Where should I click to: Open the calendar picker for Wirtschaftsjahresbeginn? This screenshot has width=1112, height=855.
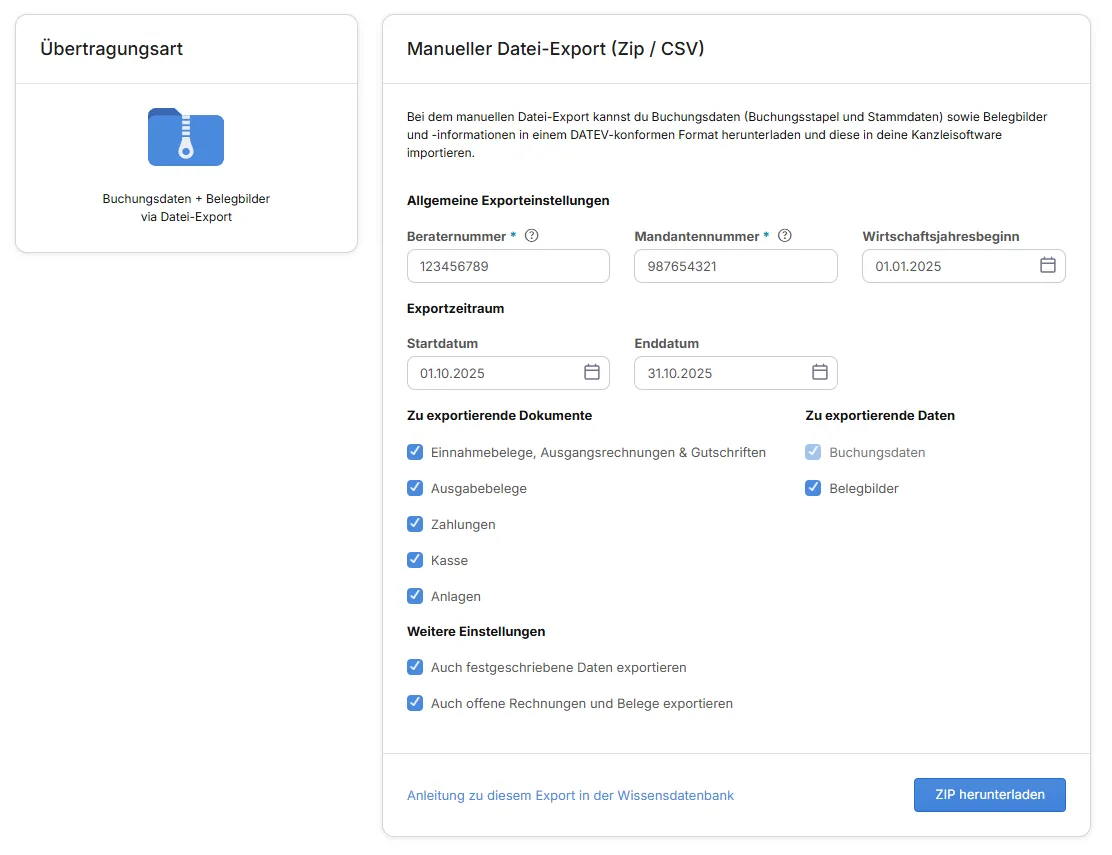1047,265
